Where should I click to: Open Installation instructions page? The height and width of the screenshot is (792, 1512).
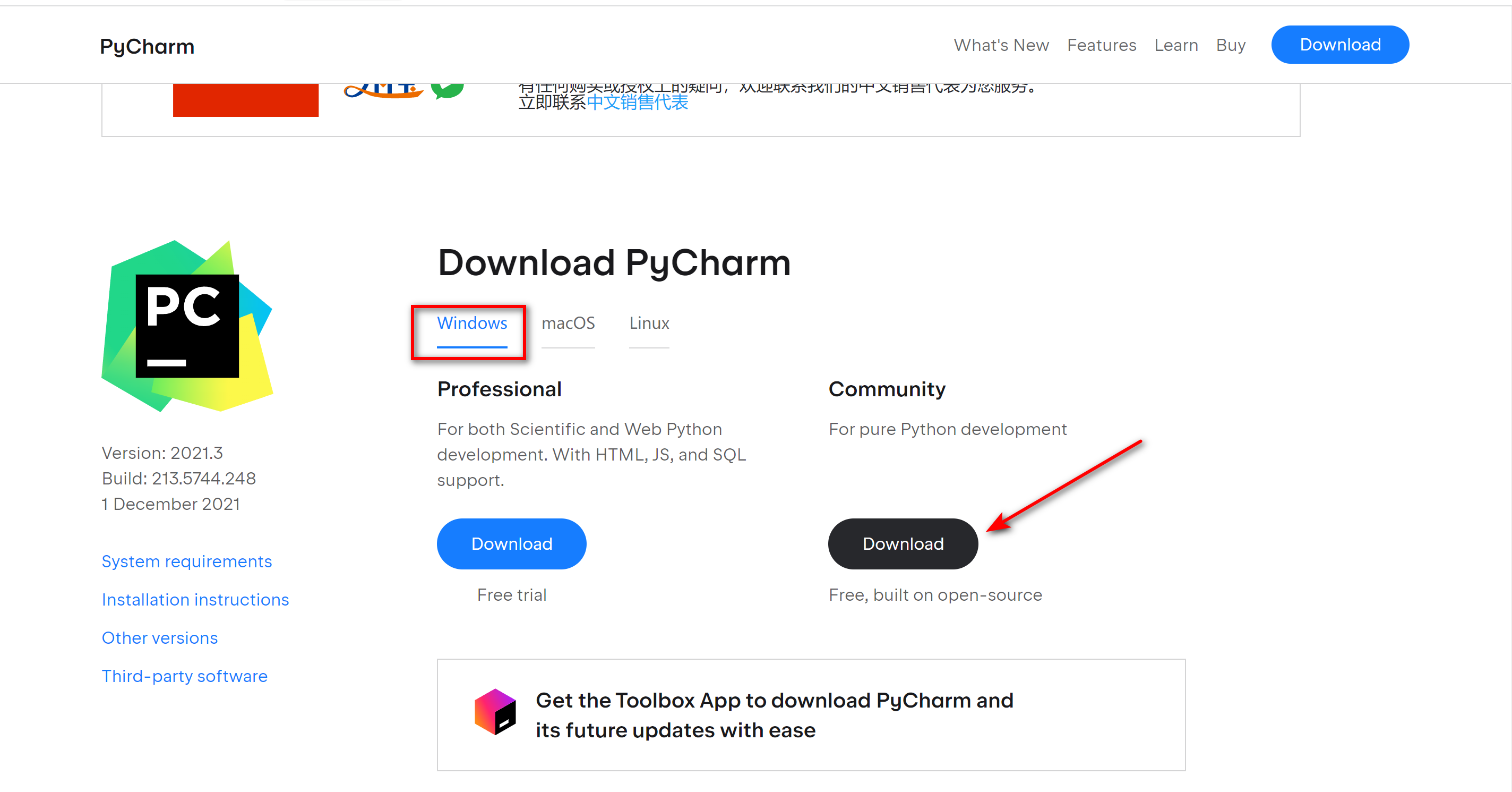tap(195, 600)
